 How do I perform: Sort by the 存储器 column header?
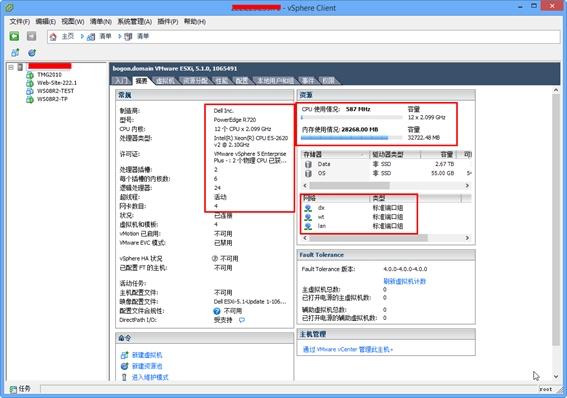(334, 154)
